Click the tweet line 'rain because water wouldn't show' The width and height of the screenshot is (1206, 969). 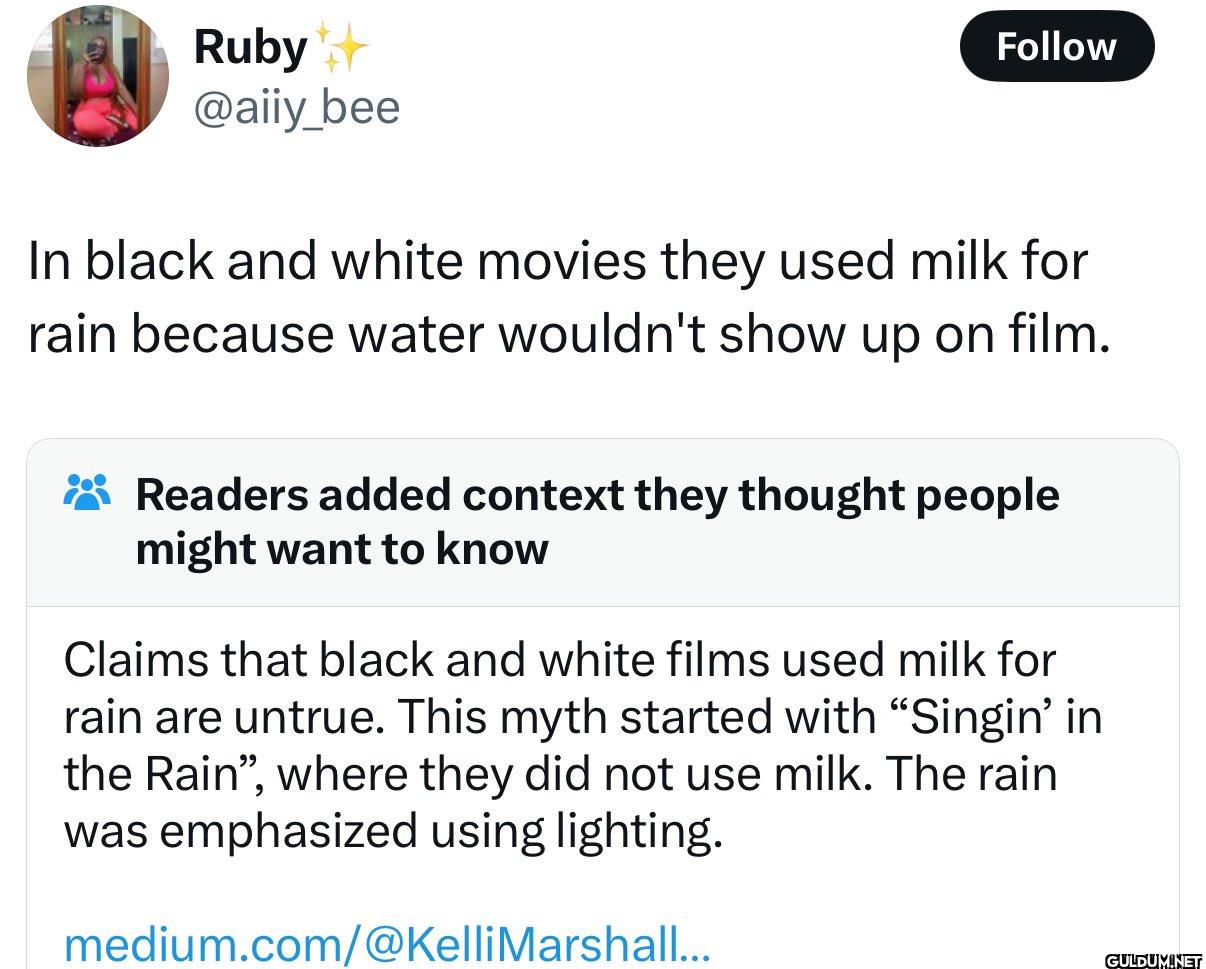coord(568,335)
